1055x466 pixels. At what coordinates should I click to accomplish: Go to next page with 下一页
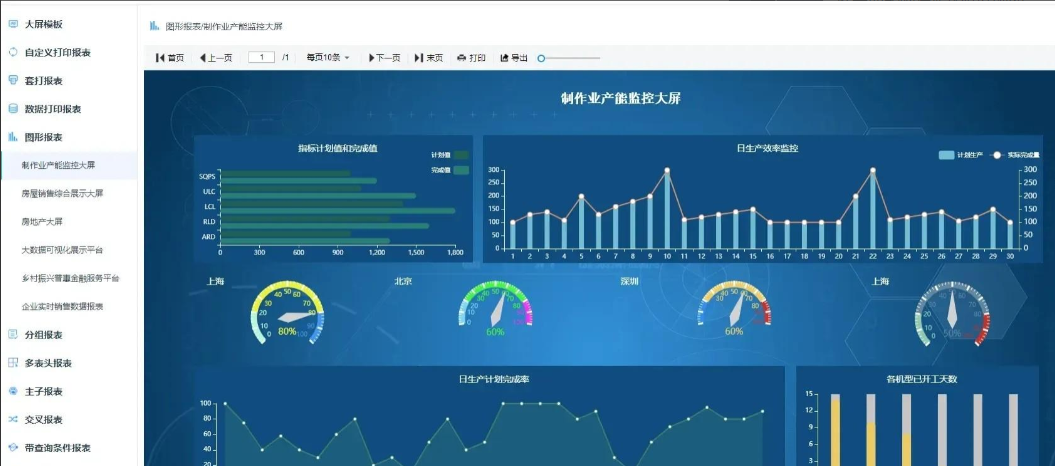384,58
